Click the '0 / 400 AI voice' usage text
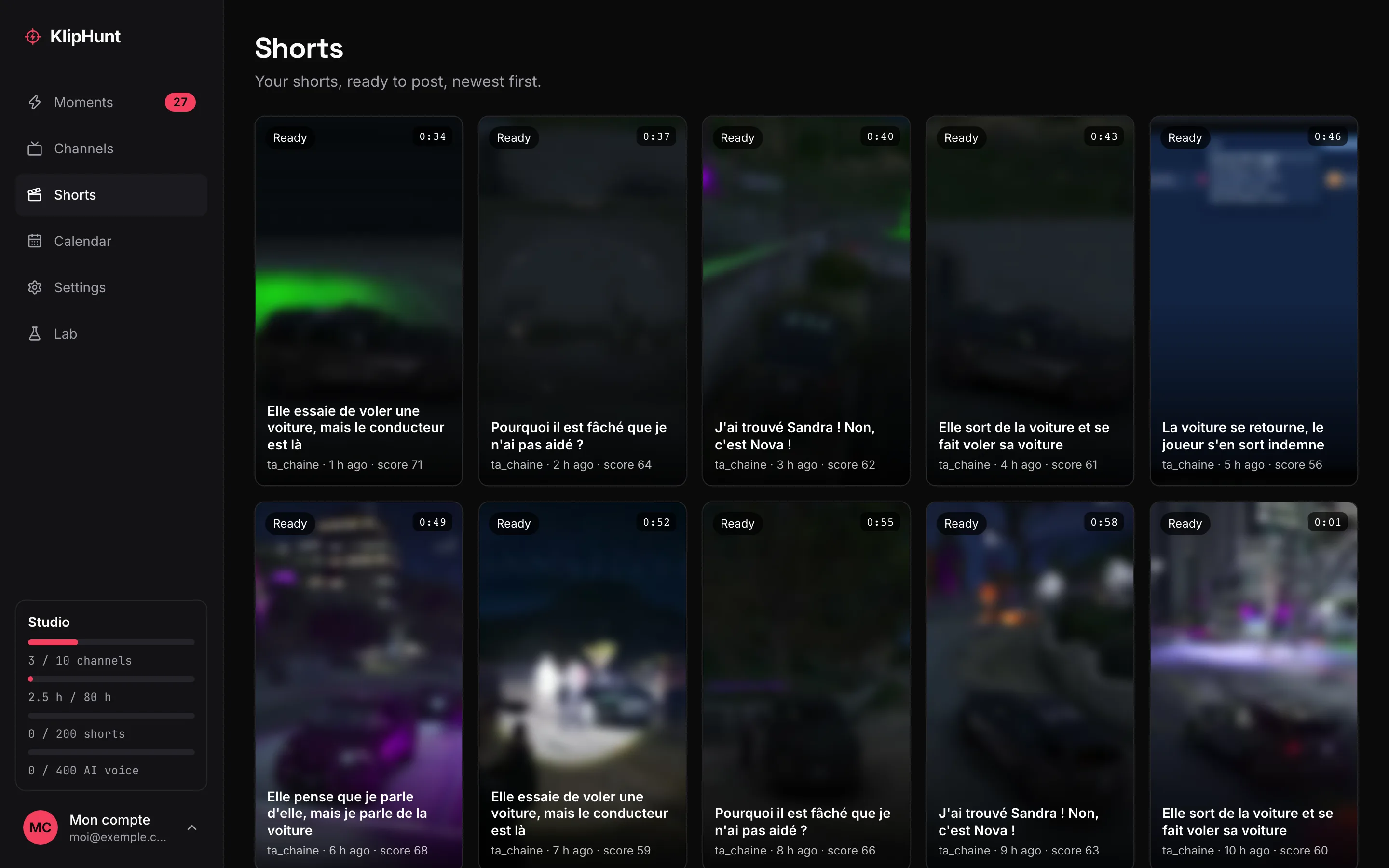The image size is (1389, 868). coord(83,771)
